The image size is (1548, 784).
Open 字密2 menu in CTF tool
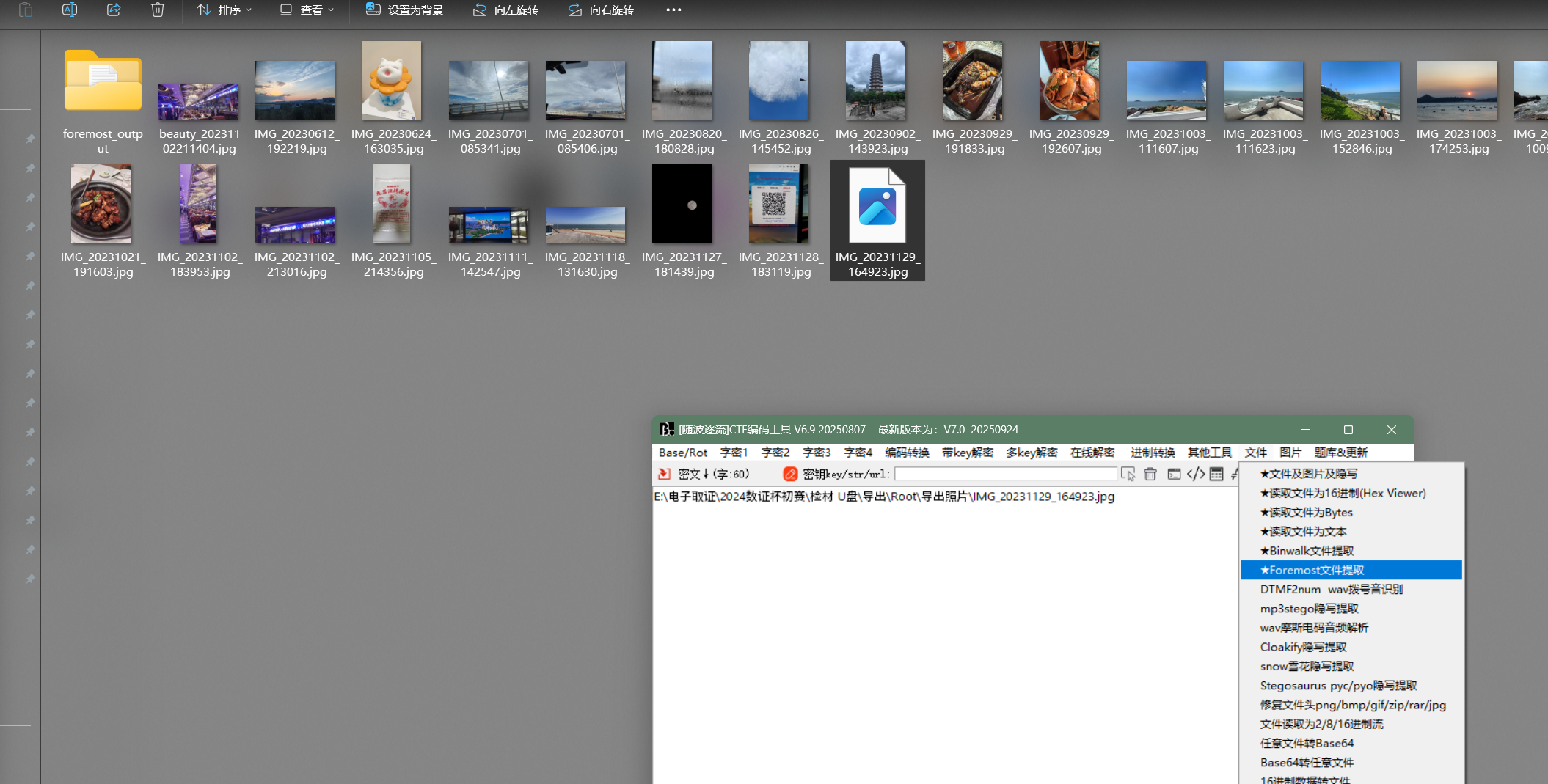pos(775,453)
